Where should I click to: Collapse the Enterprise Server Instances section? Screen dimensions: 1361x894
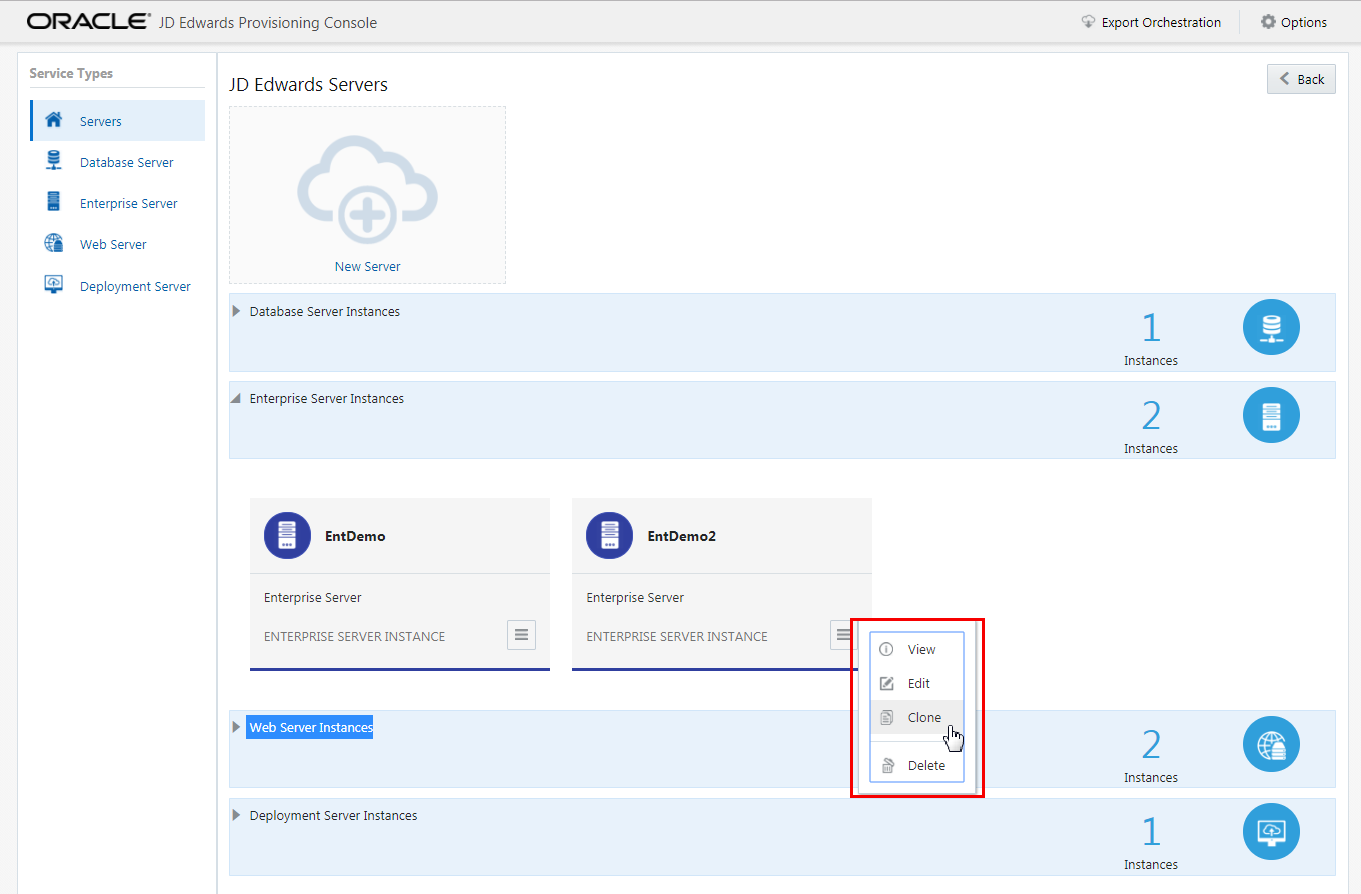[x=235, y=398]
